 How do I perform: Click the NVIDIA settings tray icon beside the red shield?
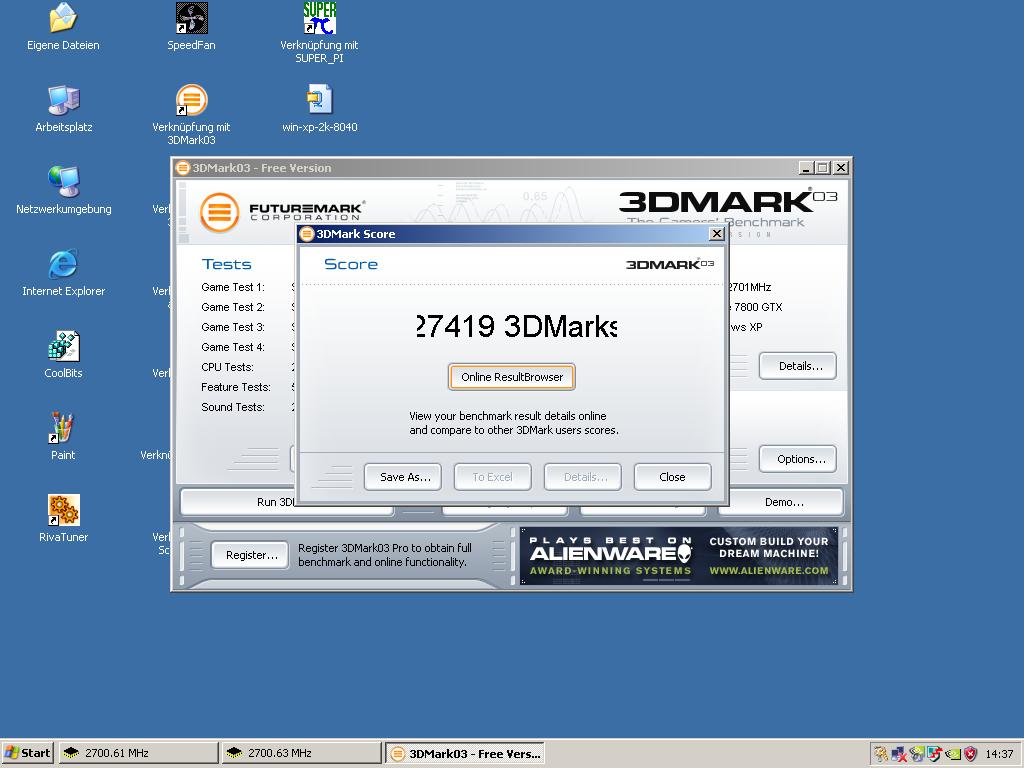coord(953,754)
